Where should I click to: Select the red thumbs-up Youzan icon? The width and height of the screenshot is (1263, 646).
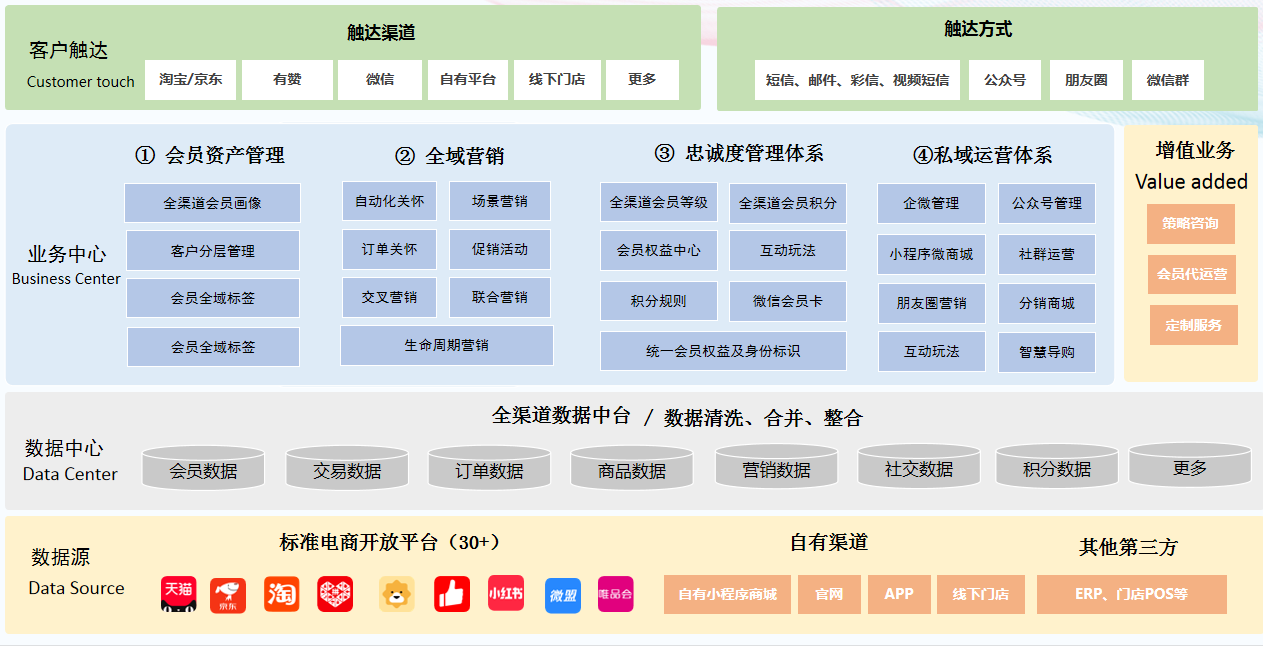pos(452,594)
